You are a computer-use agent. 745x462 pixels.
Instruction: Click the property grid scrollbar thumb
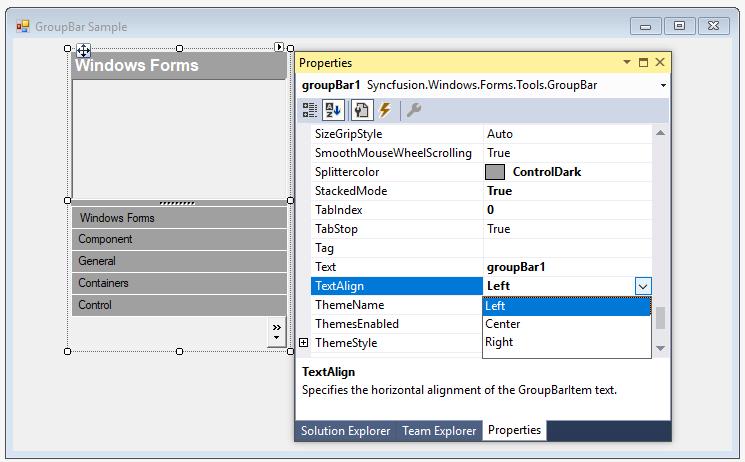(x=660, y=318)
